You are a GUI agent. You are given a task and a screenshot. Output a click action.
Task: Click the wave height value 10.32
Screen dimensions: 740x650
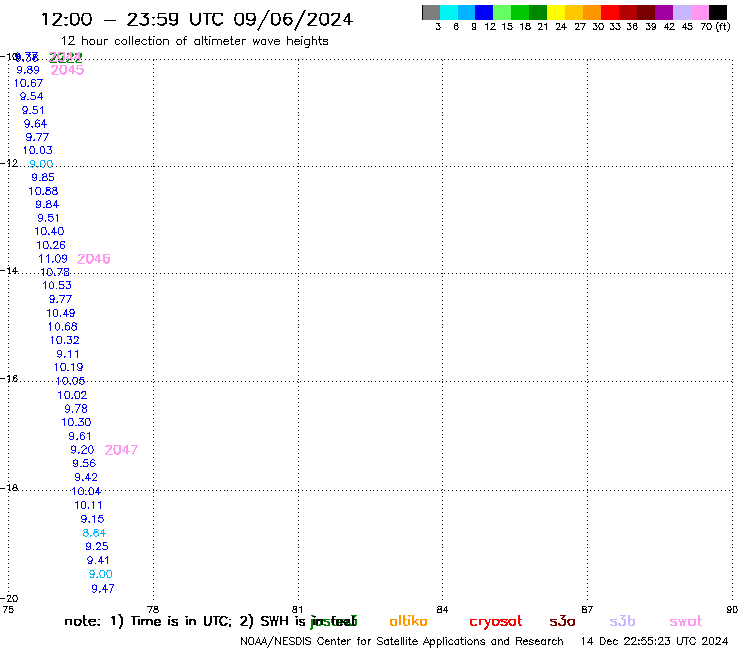(x=65, y=340)
